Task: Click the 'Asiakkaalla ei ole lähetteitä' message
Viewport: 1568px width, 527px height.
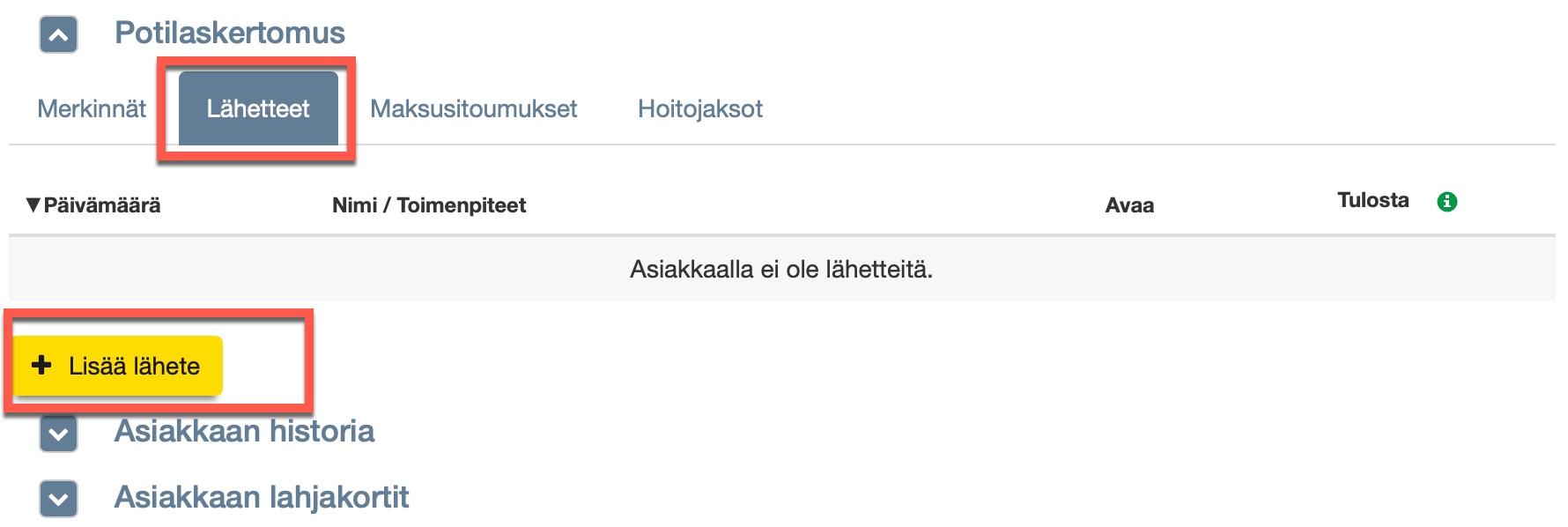Action: [x=780, y=270]
